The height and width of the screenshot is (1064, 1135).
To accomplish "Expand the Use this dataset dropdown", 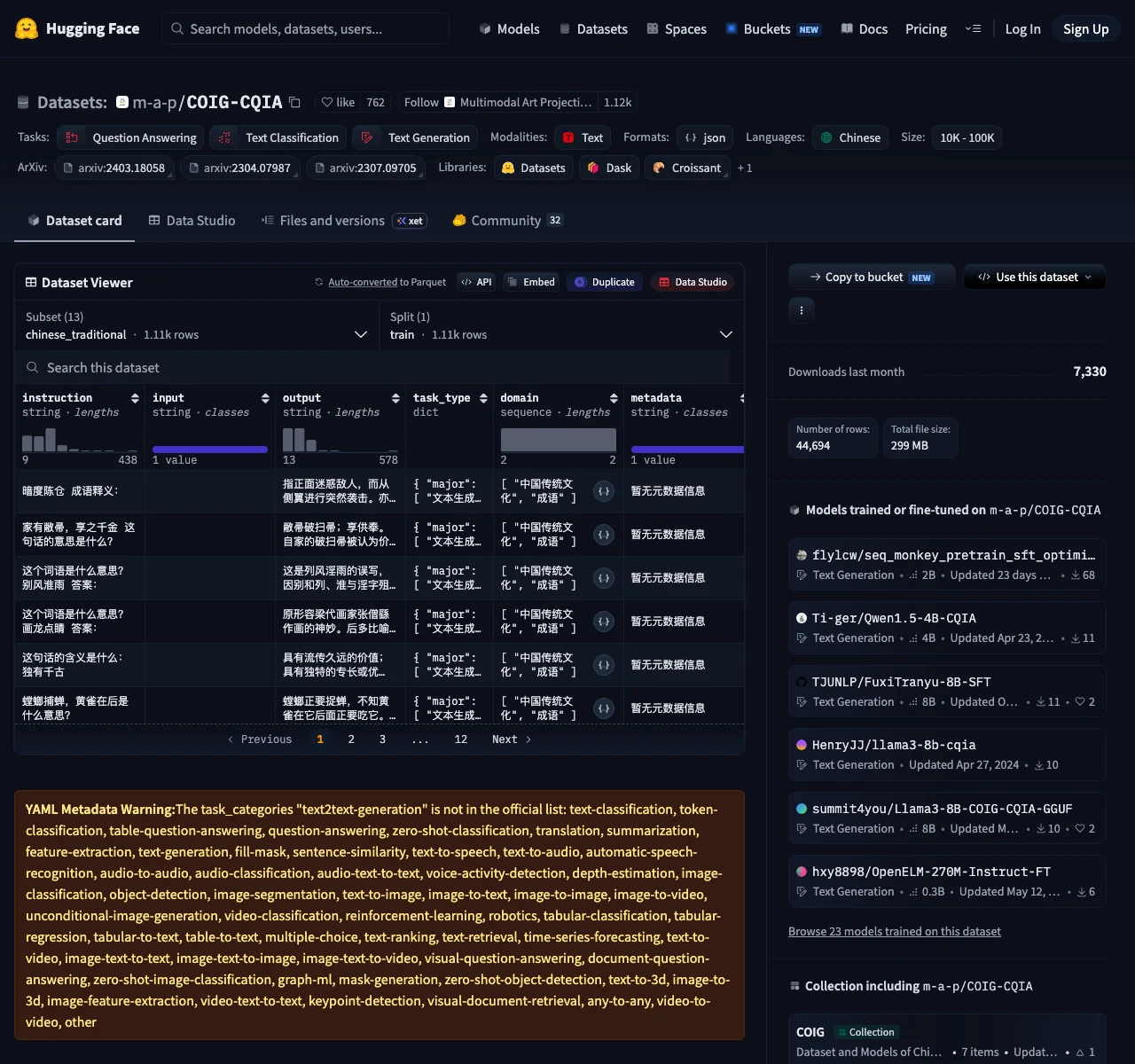I will tap(1035, 278).
